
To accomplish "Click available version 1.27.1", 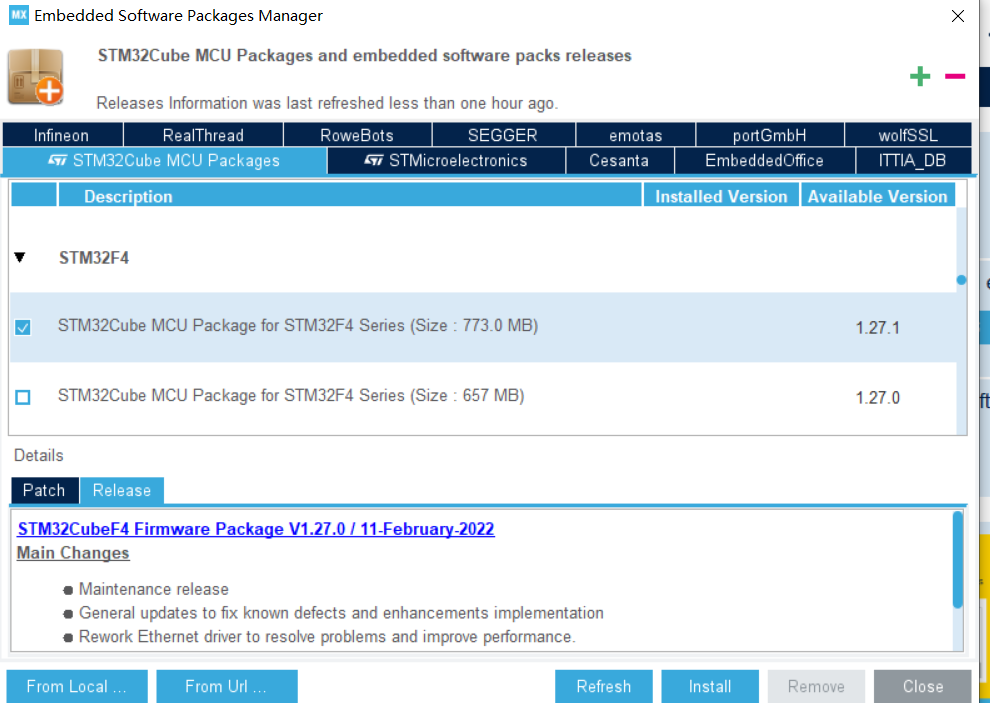I will pos(878,328).
